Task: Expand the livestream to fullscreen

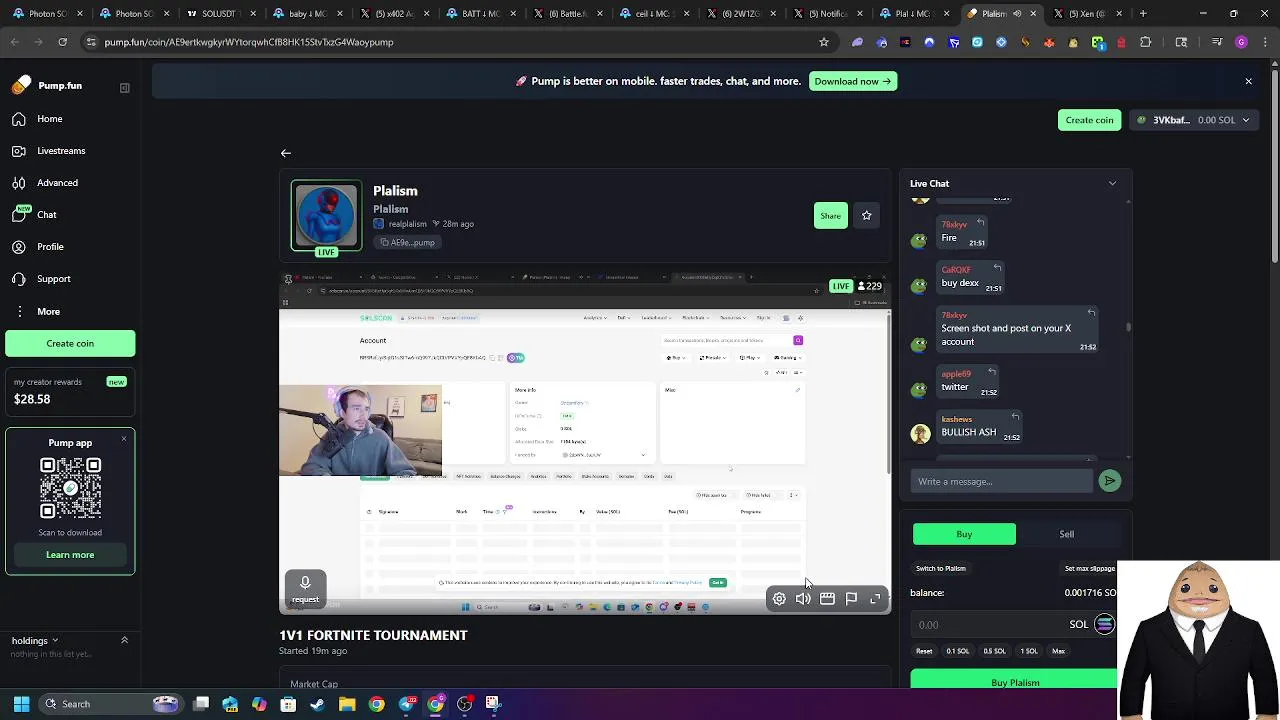Action: (x=875, y=599)
